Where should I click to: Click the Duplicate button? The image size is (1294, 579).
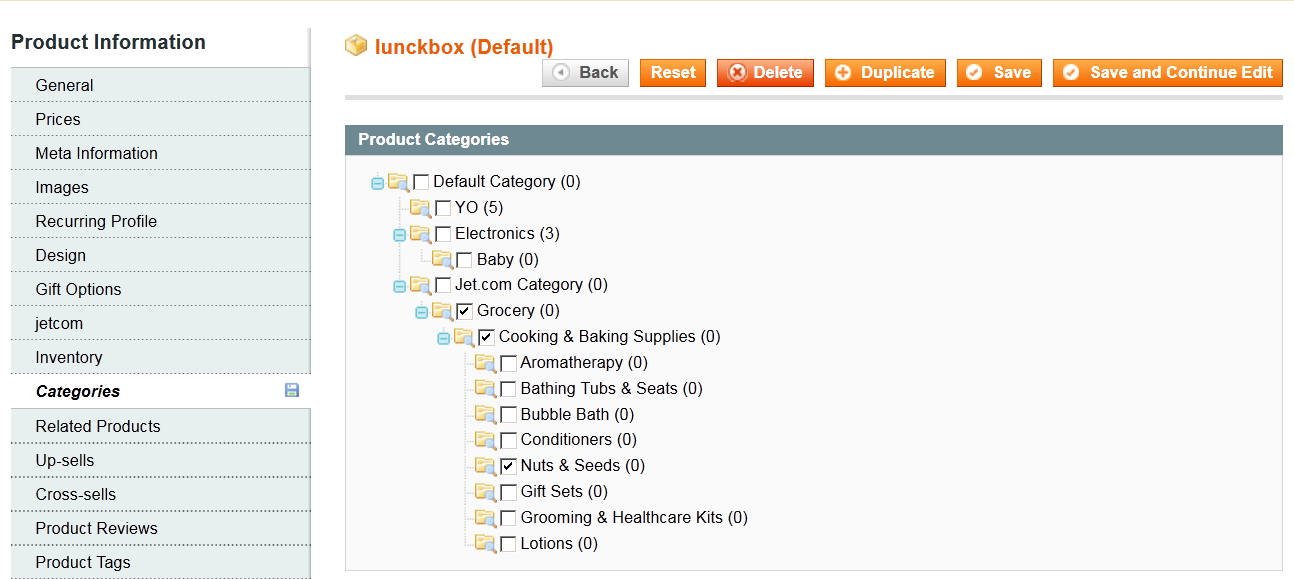click(885, 73)
